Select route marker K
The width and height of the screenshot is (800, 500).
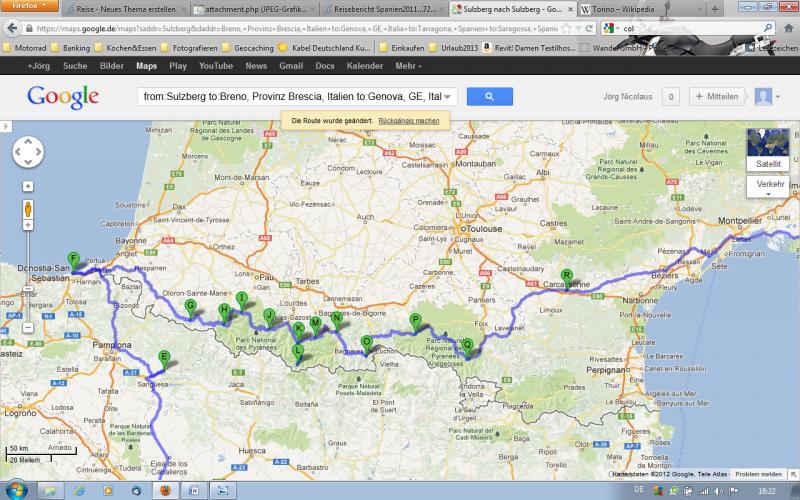(x=298, y=331)
